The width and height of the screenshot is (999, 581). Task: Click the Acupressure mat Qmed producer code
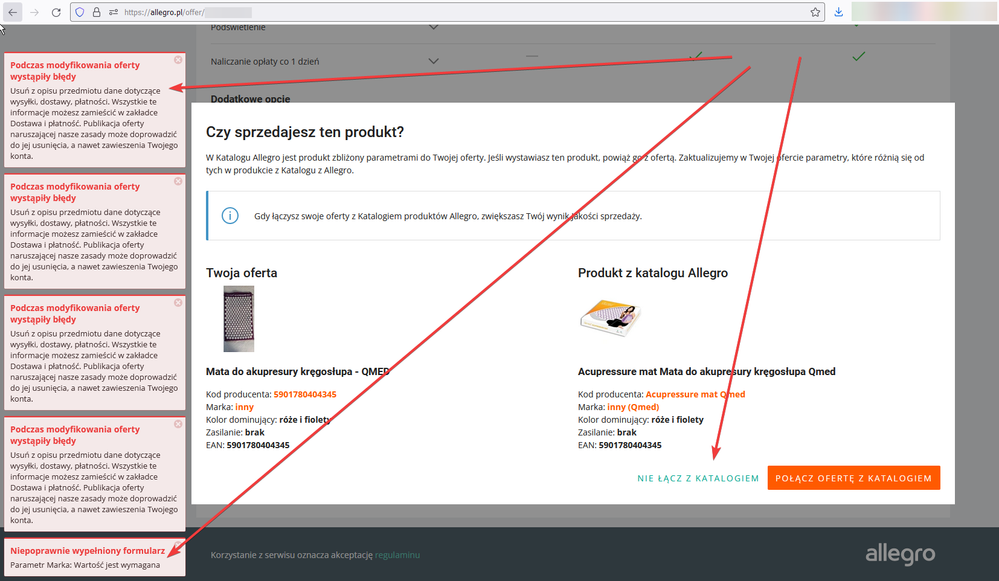tap(695, 394)
